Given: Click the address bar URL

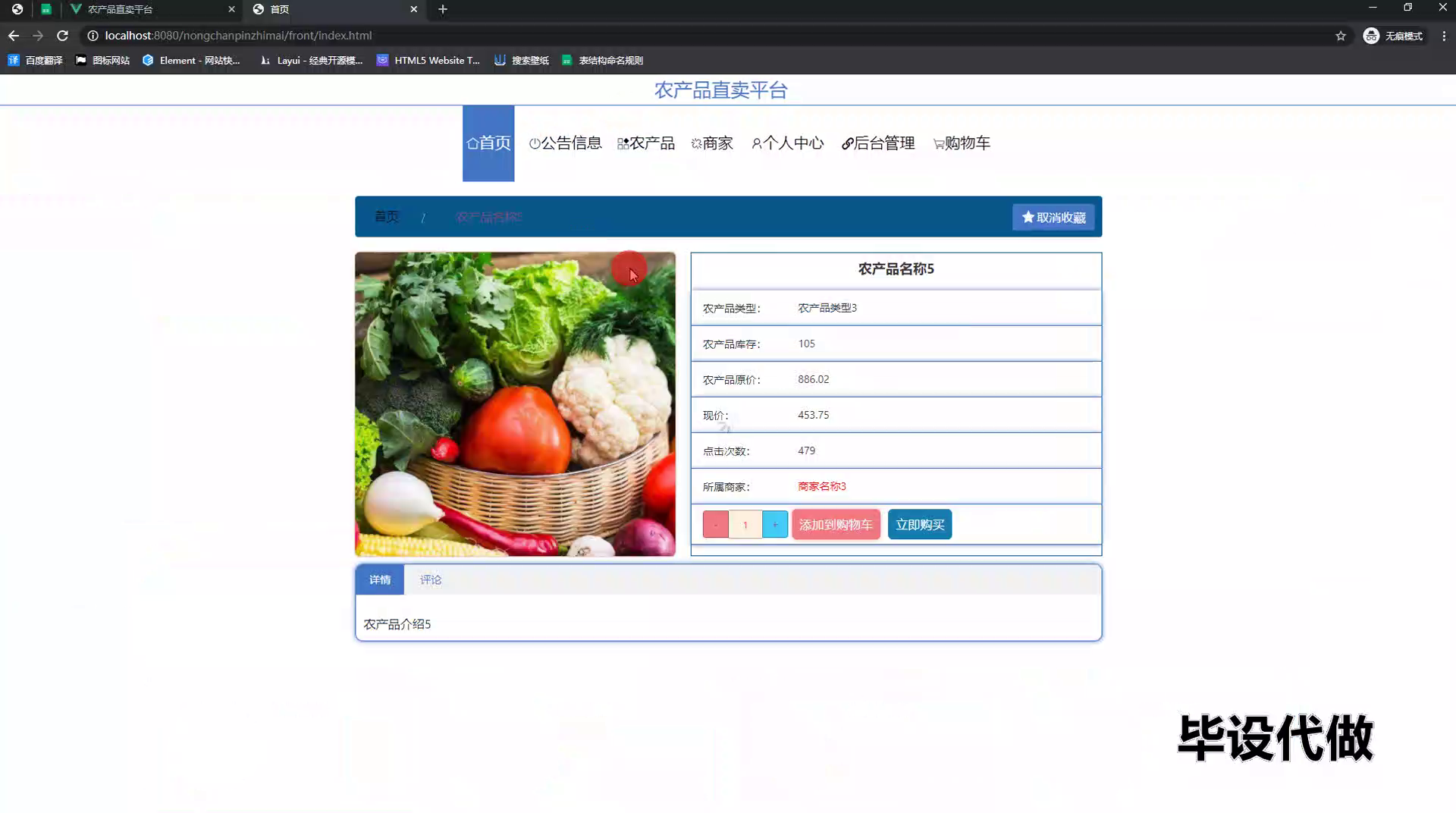Looking at the screenshot, I should click(x=238, y=36).
